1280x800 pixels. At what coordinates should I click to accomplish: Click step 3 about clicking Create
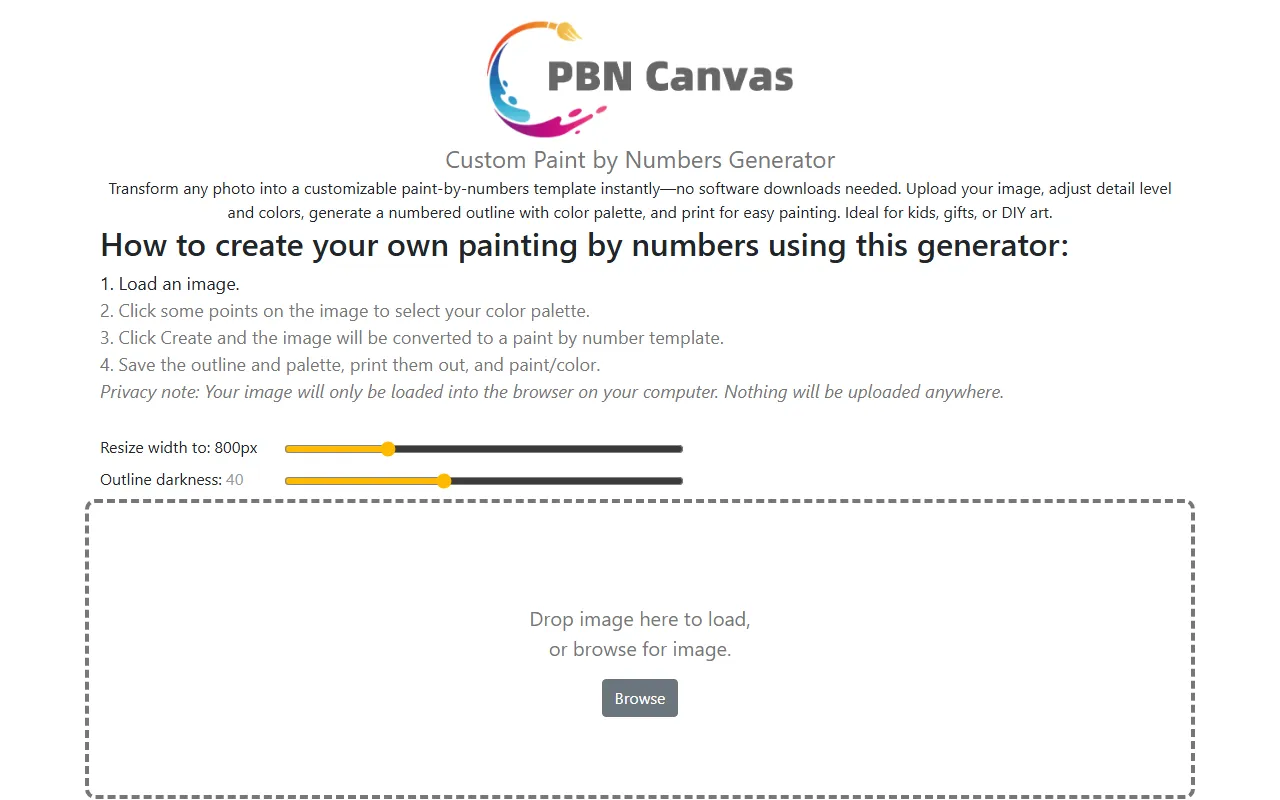click(x=411, y=338)
